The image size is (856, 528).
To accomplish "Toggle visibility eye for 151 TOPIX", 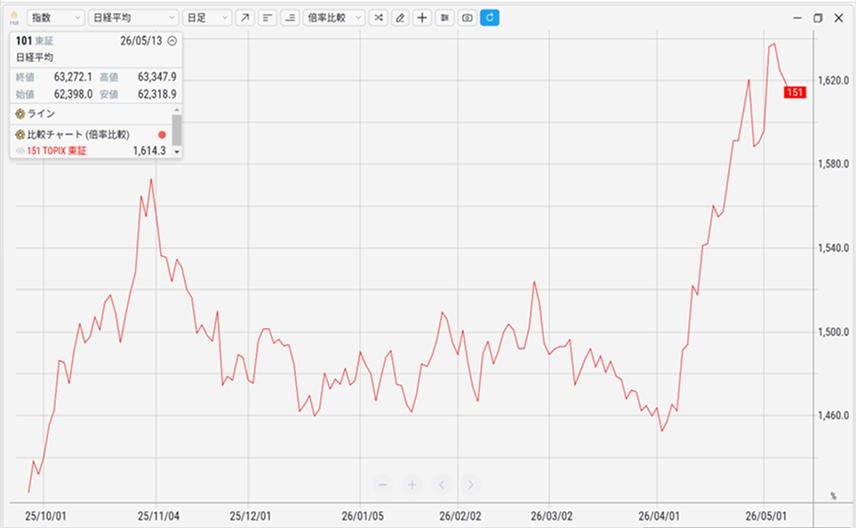I will pos(20,151).
